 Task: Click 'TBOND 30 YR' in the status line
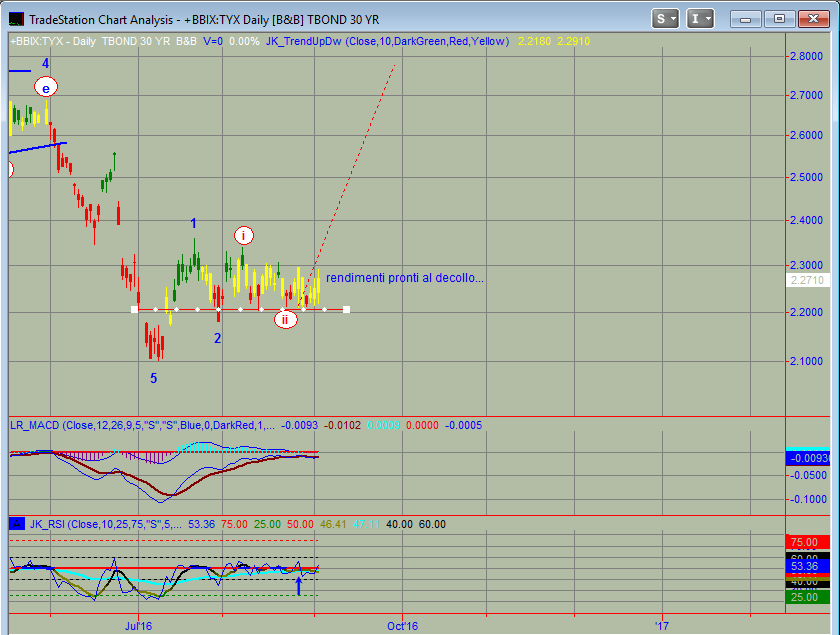pos(136,41)
